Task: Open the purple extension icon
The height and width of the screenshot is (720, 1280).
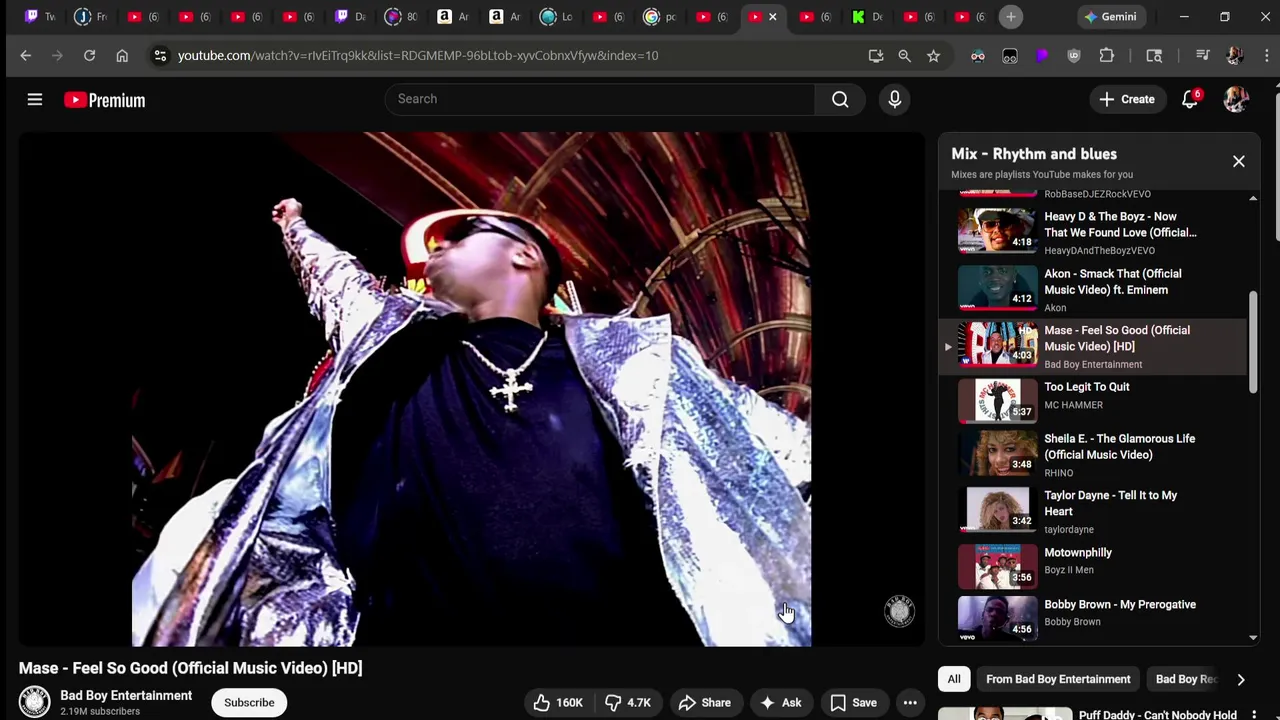Action: click(x=1042, y=56)
